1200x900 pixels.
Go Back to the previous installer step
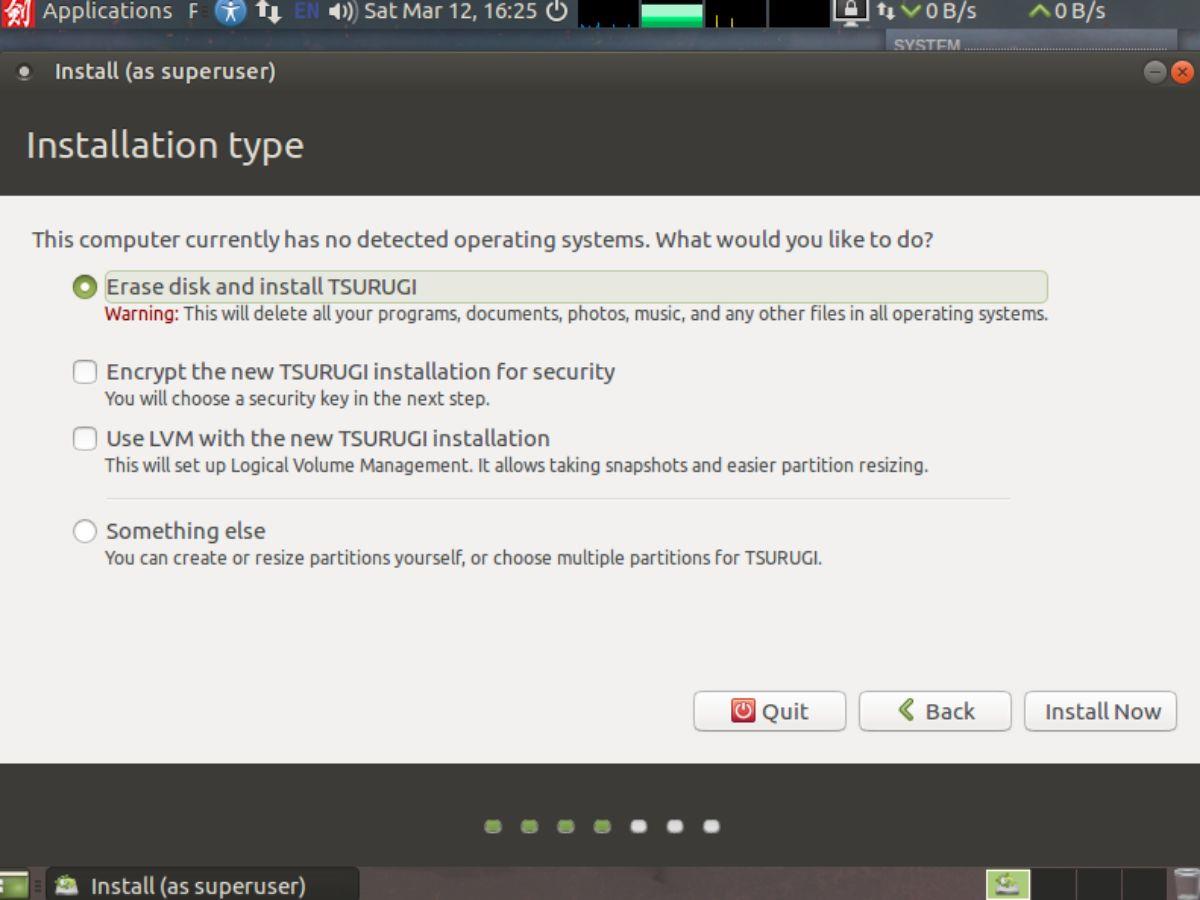coord(934,711)
